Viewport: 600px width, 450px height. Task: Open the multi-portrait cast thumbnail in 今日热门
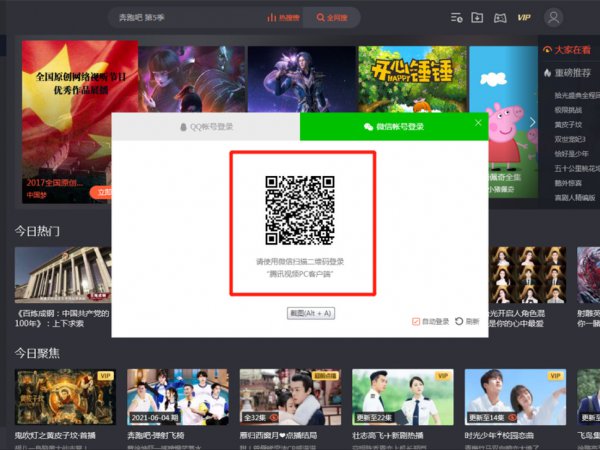tap(527, 275)
